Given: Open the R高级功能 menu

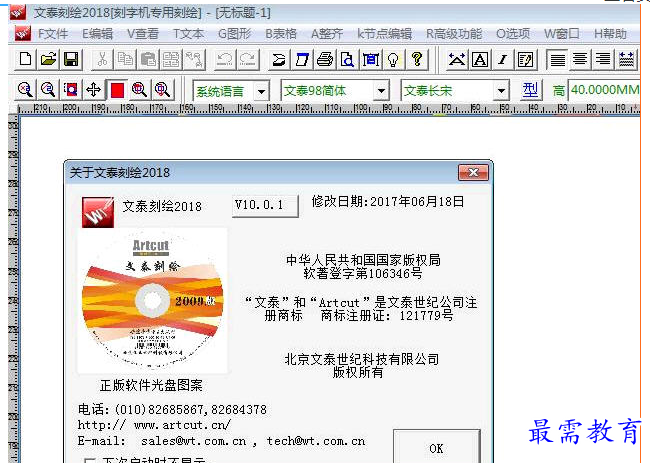Looking at the screenshot, I should [454, 34].
